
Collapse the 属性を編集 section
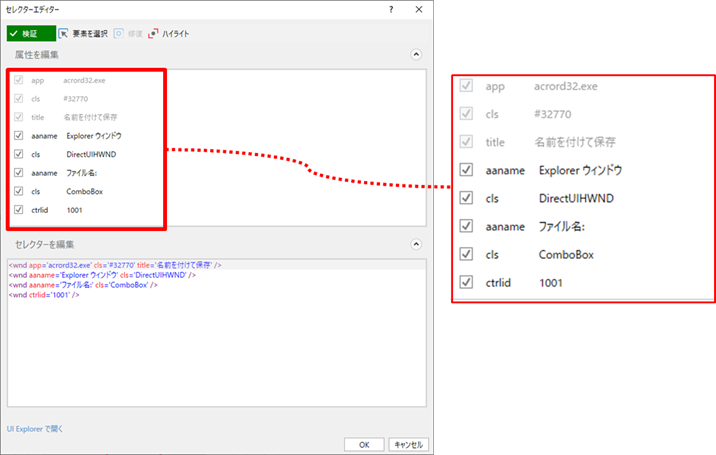click(416, 54)
